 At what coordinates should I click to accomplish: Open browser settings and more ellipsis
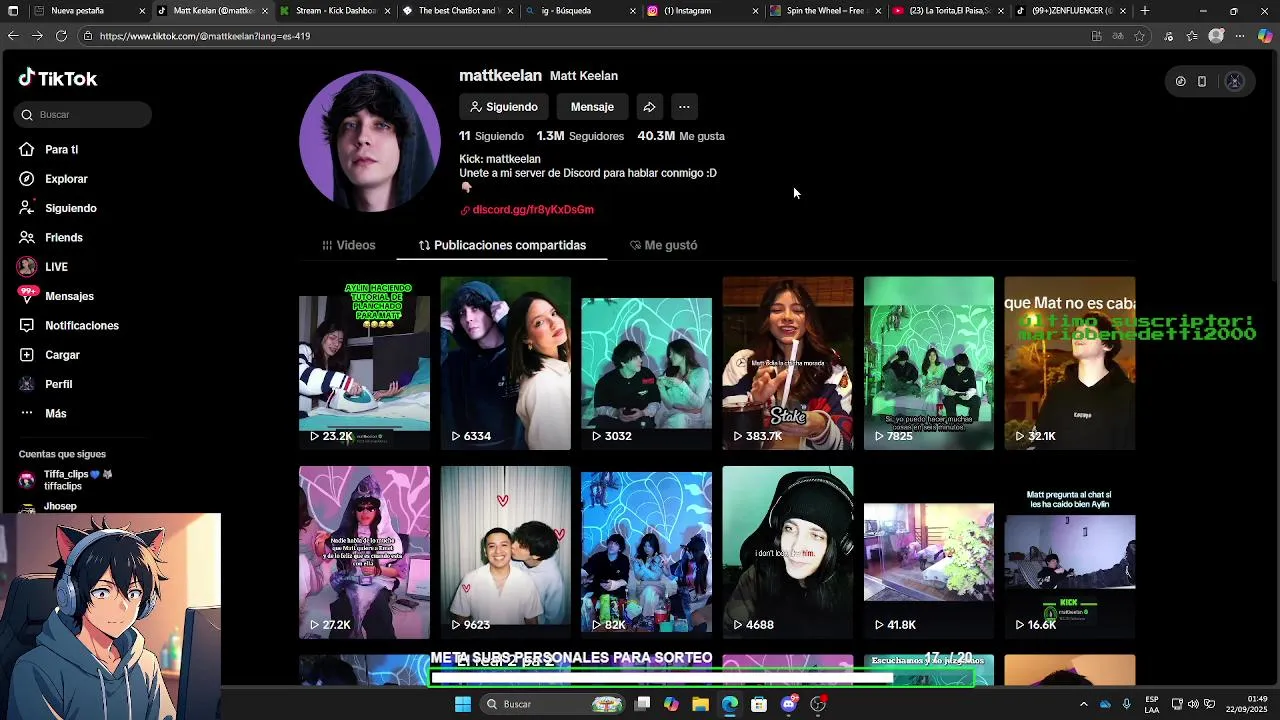pos(1240,36)
